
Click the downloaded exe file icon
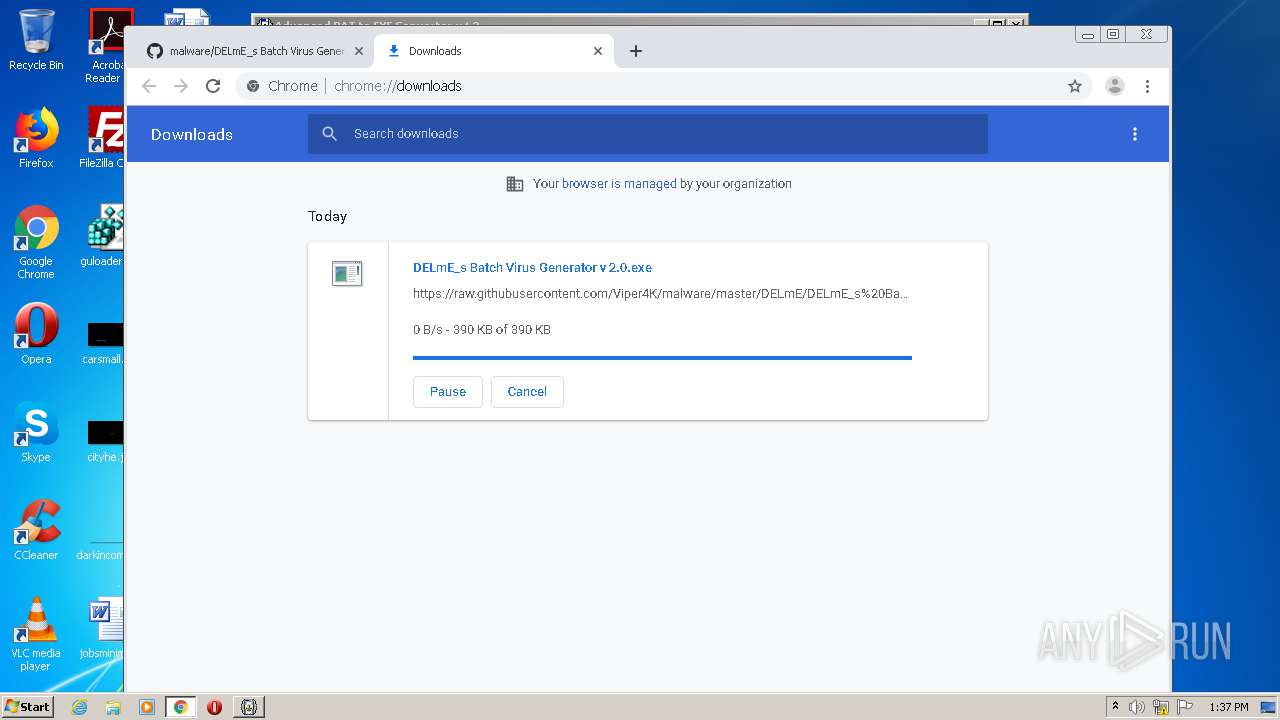347,273
